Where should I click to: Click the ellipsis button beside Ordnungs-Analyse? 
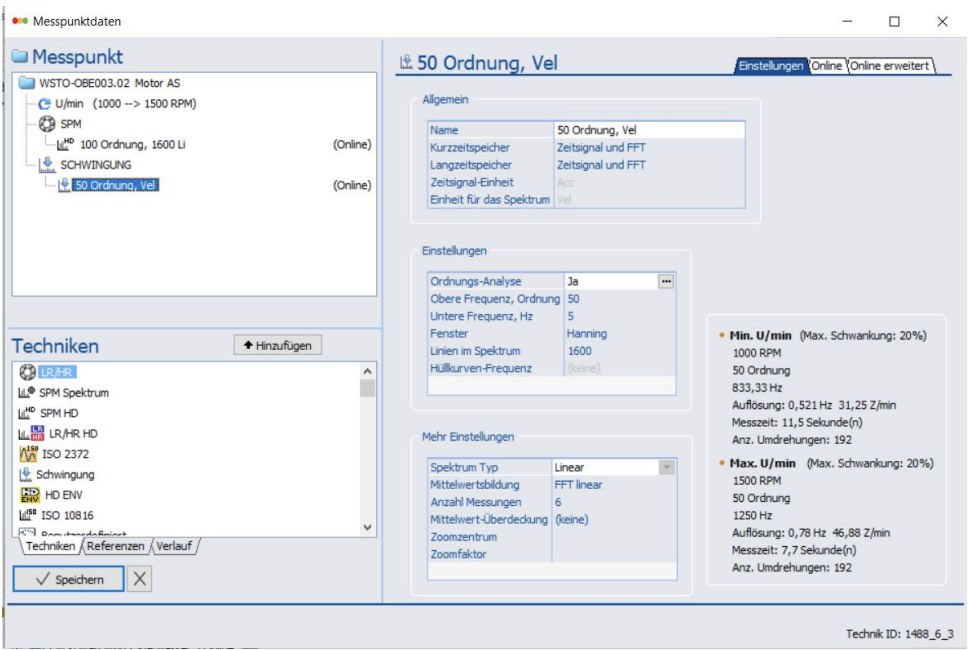click(x=666, y=282)
